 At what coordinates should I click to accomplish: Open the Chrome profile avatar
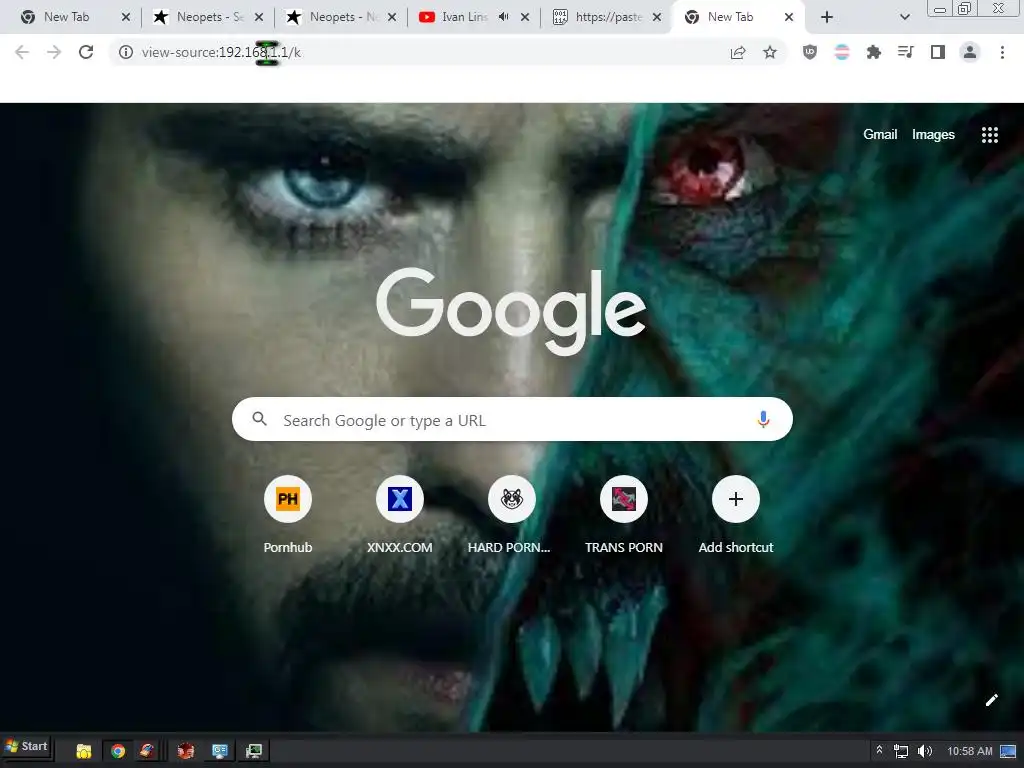970,52
